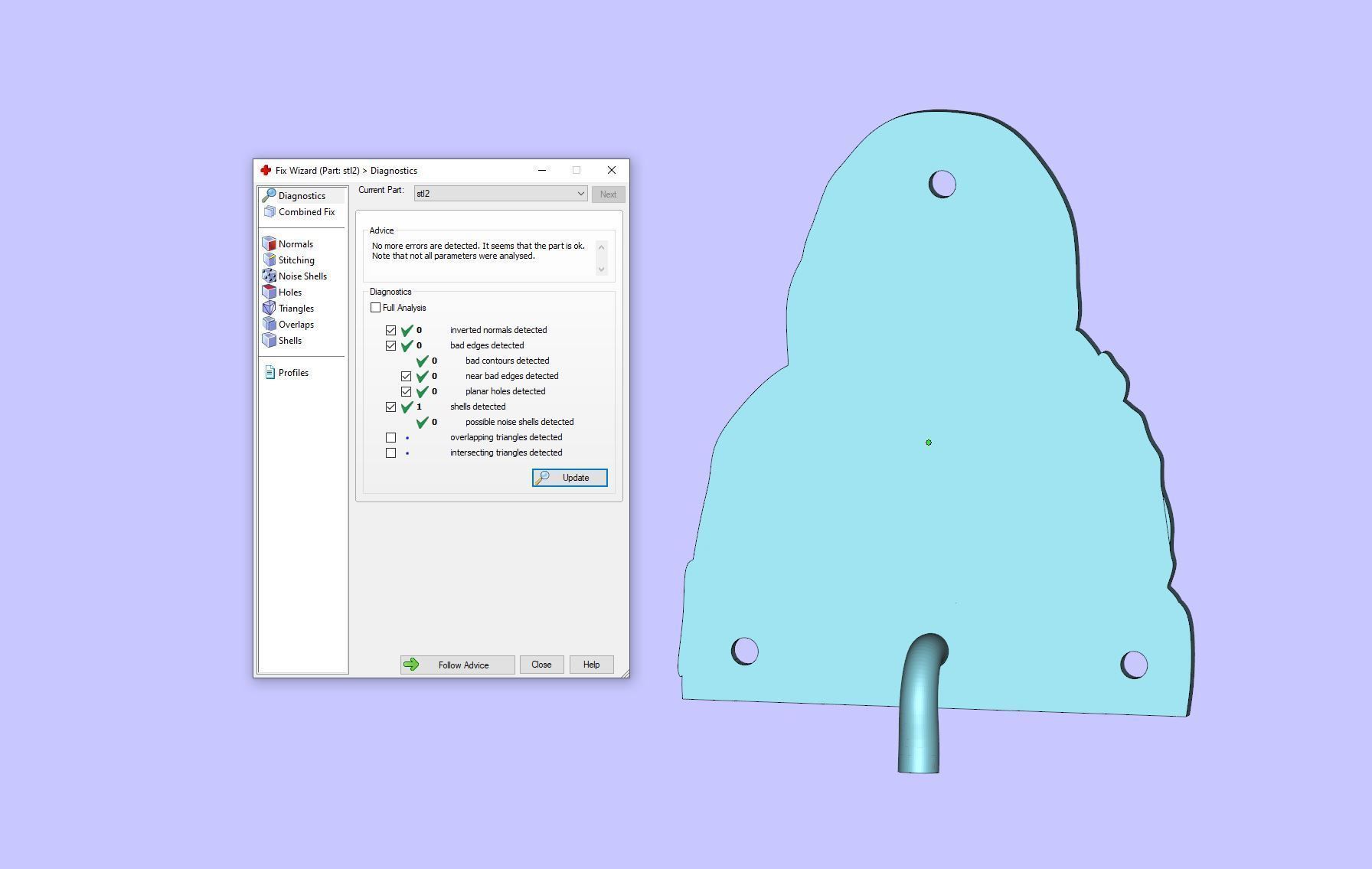Click the Shells cube icon
1372x869 pixels.
[x=269, y=340]
